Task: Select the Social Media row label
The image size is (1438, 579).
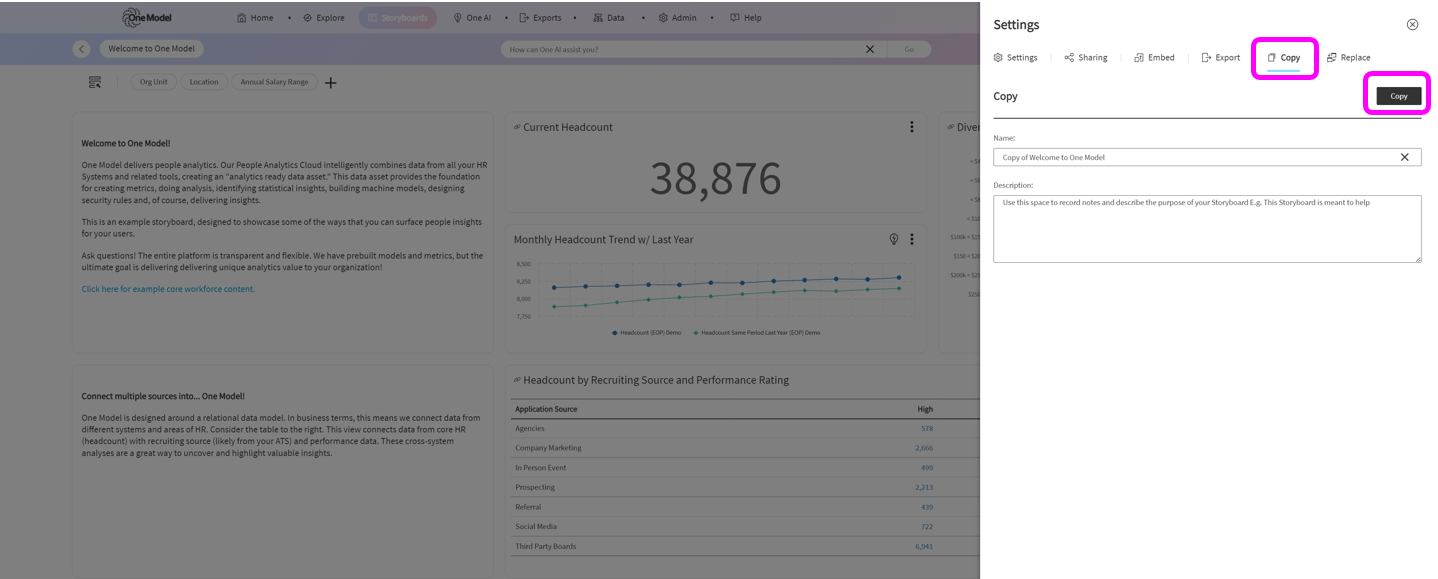Action: (x=536, y=526)
